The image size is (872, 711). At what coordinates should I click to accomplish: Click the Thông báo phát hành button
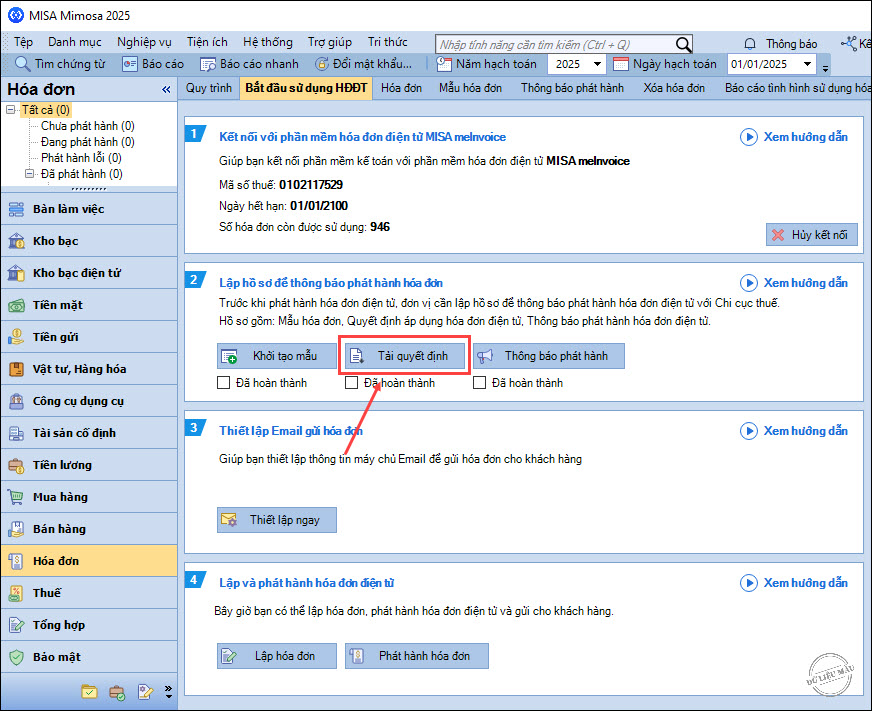coord(549,356)
